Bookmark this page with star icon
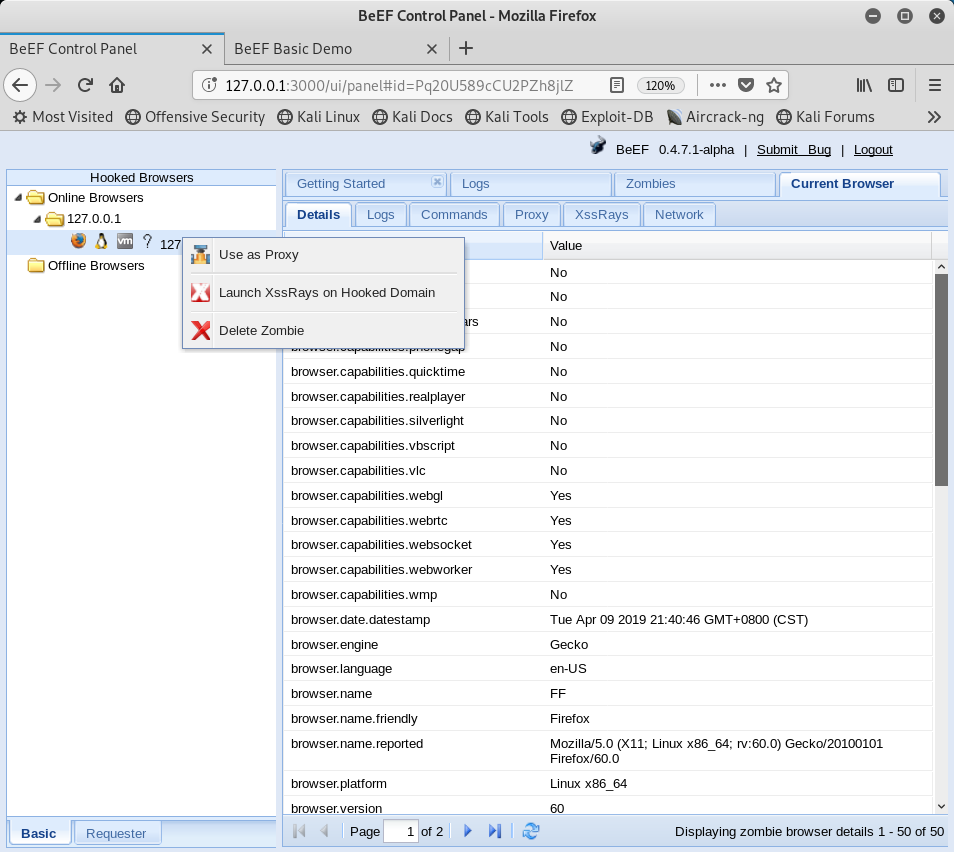The width and height of the screenshot is (954, 852). tap(774, 85)
